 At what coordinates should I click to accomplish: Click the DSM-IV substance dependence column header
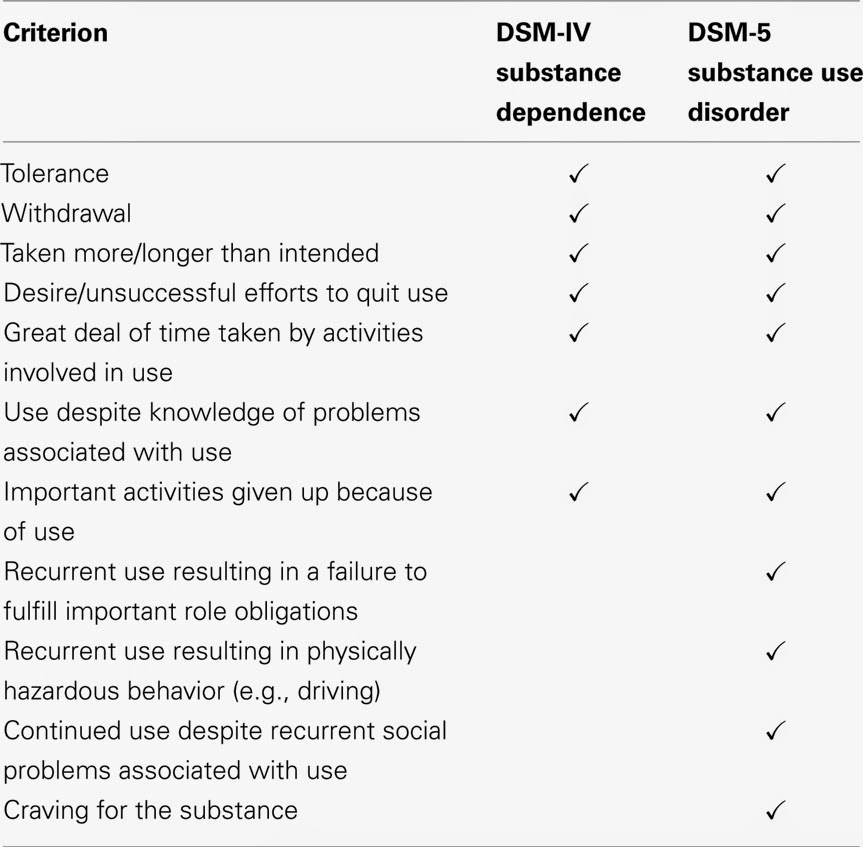click(570, 72)
